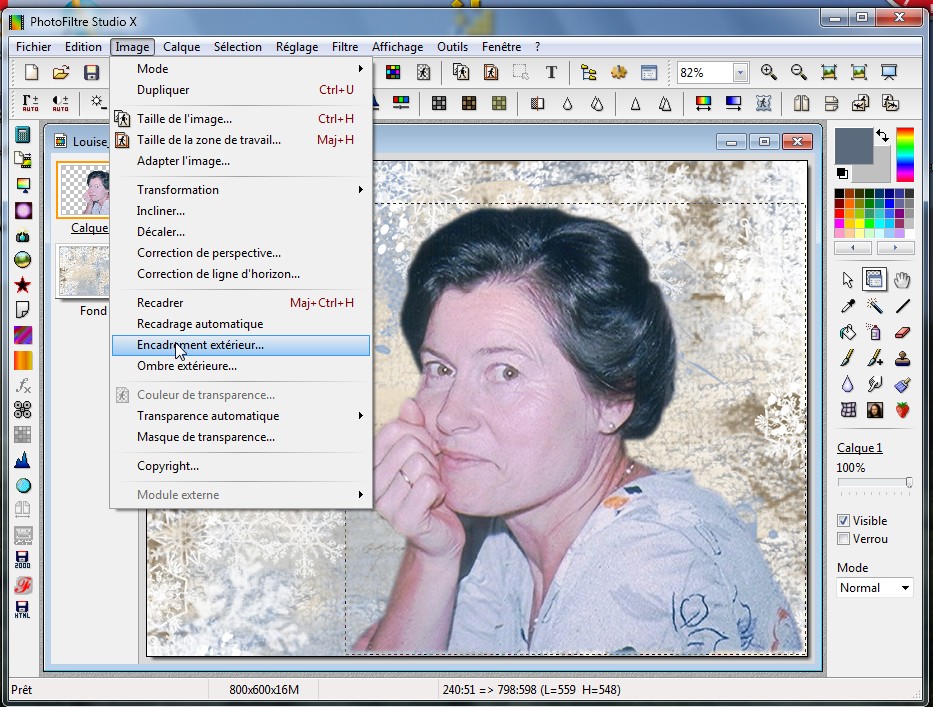This screenshot has height=707, width=933.
Task: Click the 800x600x16M status bar text
Action: click(x=264, y=690)
